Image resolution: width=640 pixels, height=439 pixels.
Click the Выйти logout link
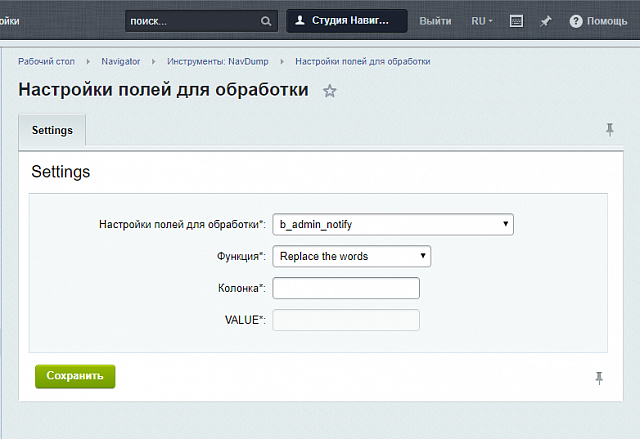[436, 21]
